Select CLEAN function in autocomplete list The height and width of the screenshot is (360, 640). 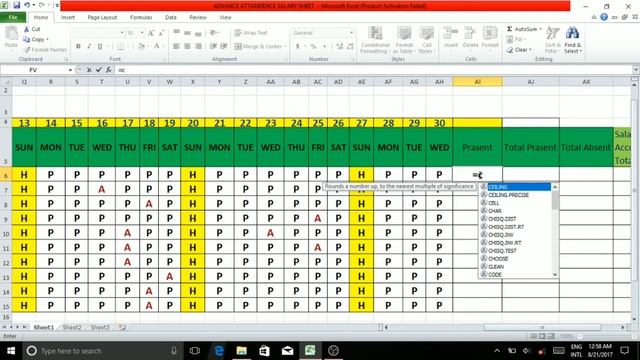[515, 267]
